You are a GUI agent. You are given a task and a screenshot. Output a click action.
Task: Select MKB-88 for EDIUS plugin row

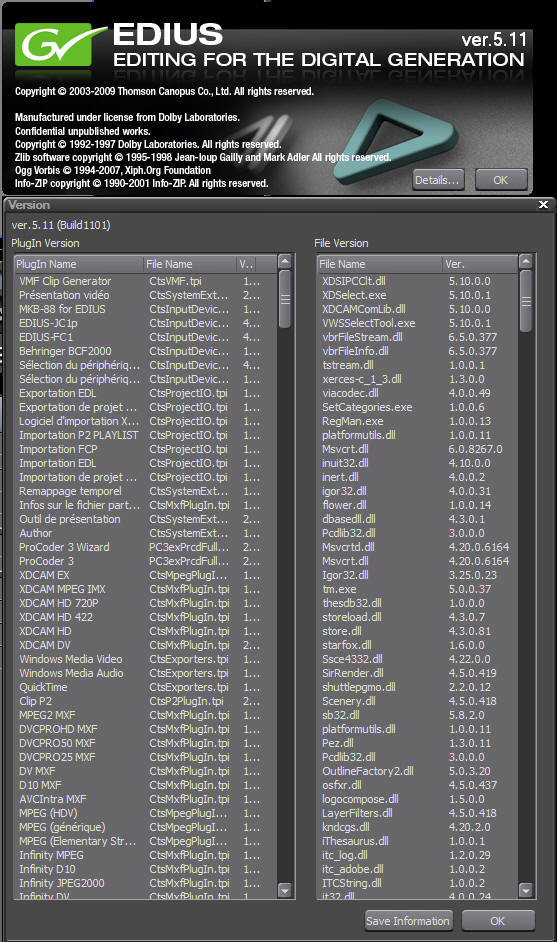145,309
